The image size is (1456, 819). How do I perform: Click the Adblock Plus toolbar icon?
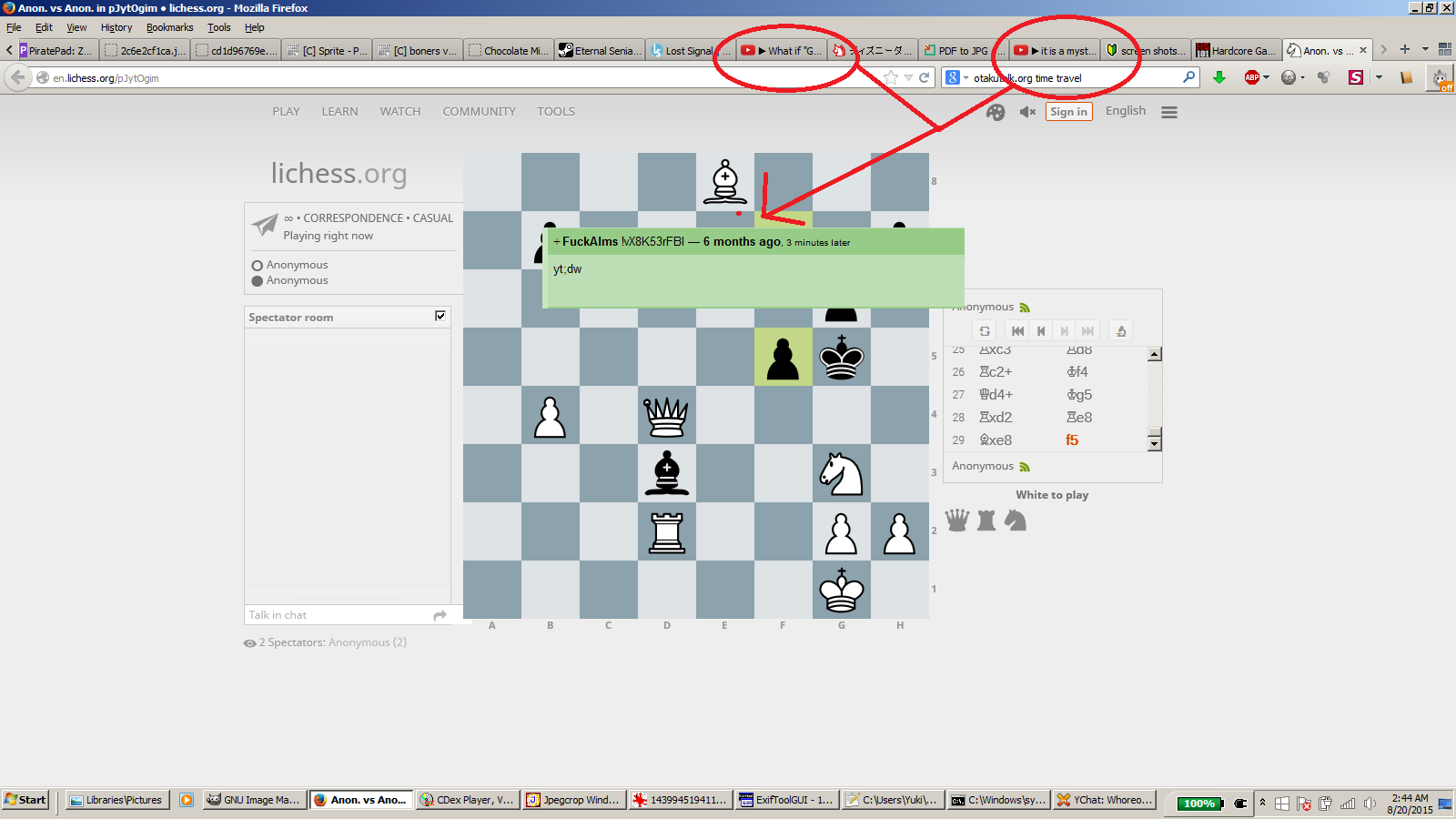tap(1252, 77)
